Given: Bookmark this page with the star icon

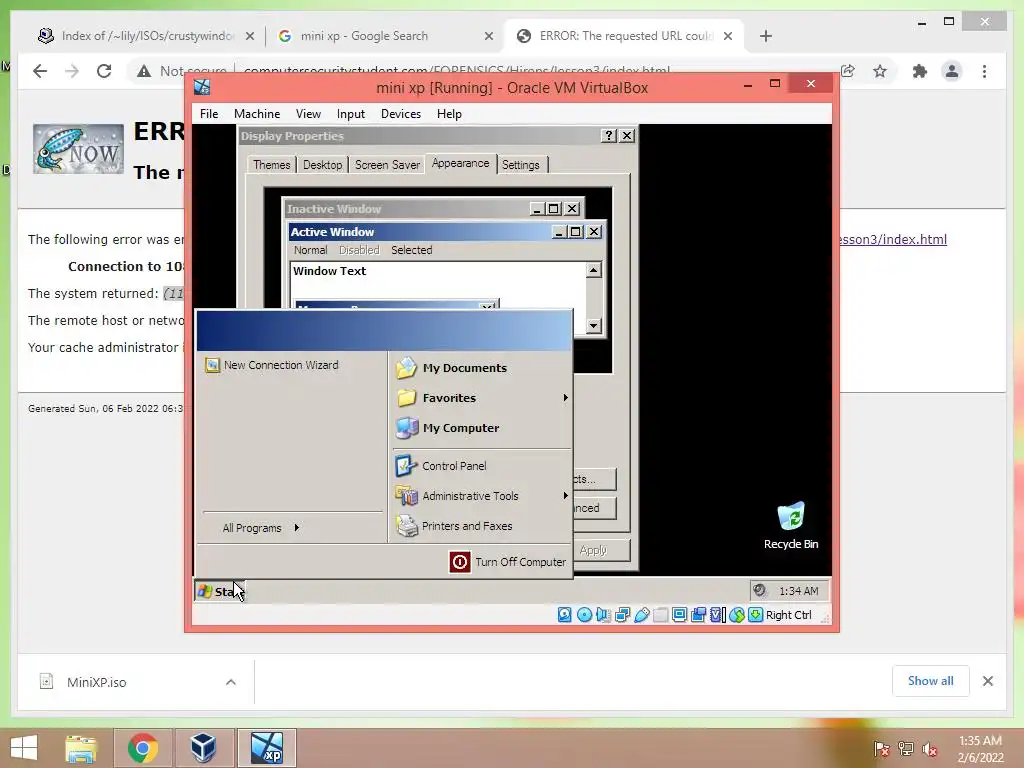Looking at the screenshot, I should point(880,71).
